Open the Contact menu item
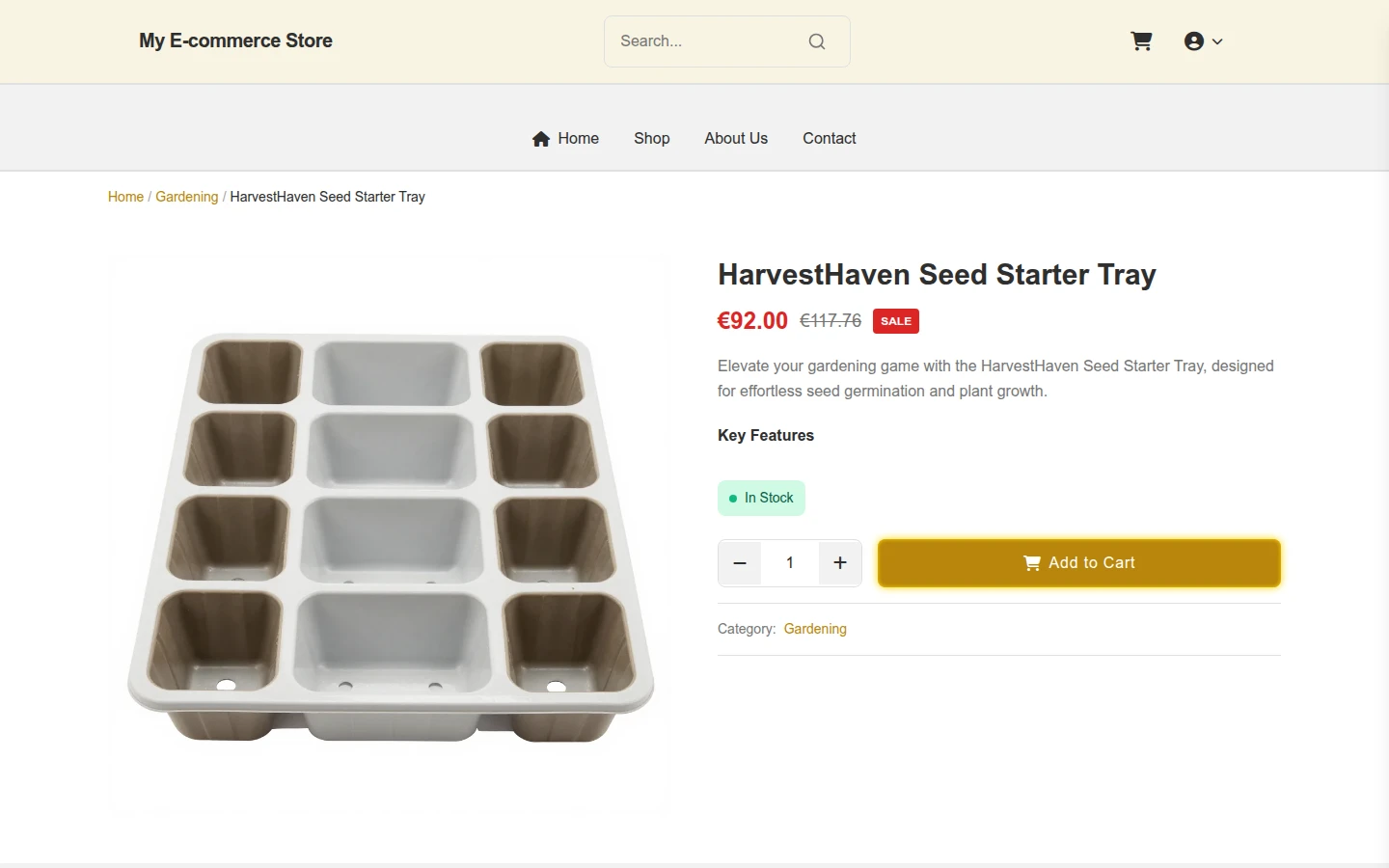Image resolution: width=1389 pixels, height=868 pixels. [x=830, y=139]
